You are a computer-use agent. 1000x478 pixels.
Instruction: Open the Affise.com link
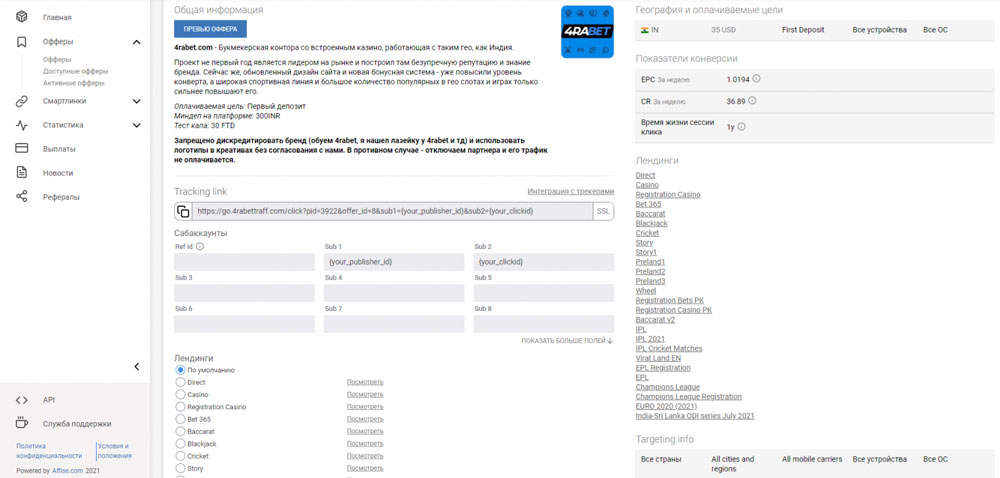click(68, 471)
